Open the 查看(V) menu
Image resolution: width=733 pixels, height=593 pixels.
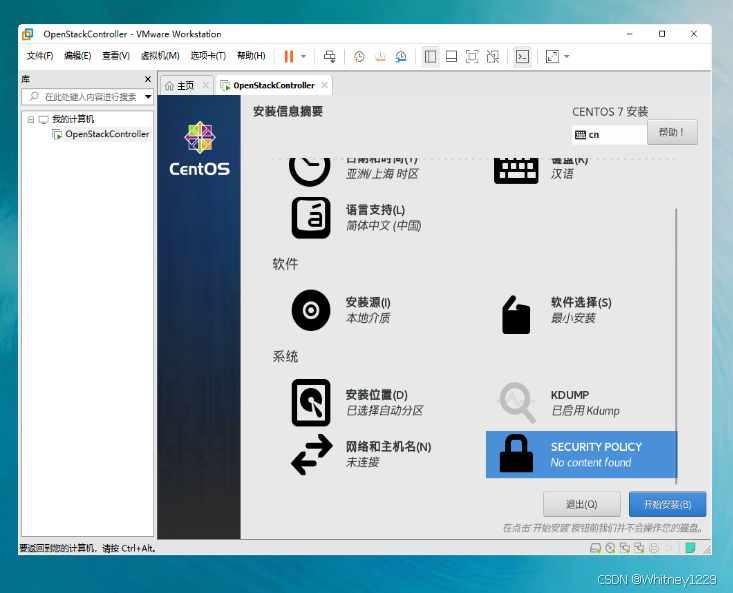coord(116,56)
